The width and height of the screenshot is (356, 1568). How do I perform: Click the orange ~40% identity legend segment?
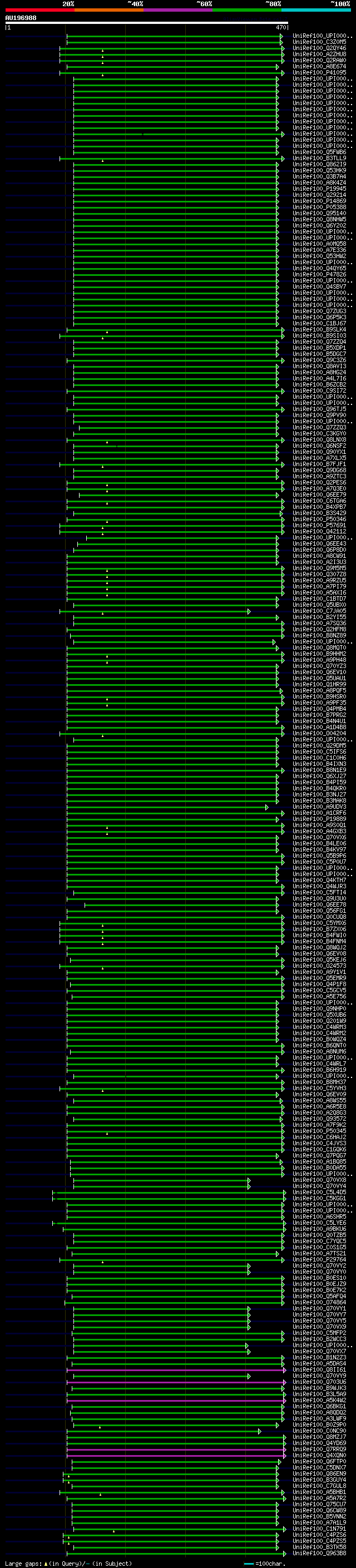click(x=109, y=10)
